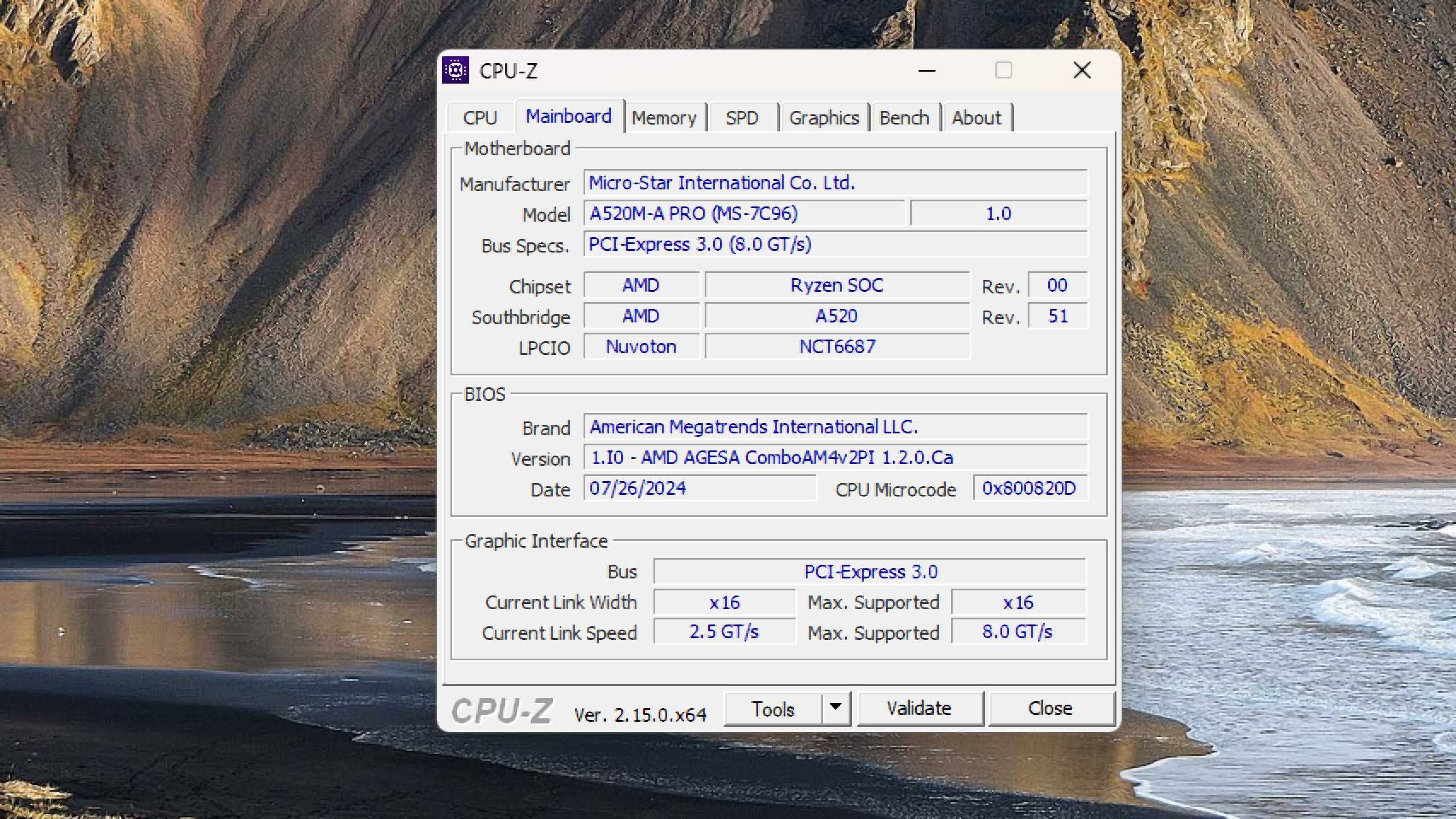Click the LPCIO vendor field Nuvoton
Viewport: 1456px width, 819px height.
[642, 346]
